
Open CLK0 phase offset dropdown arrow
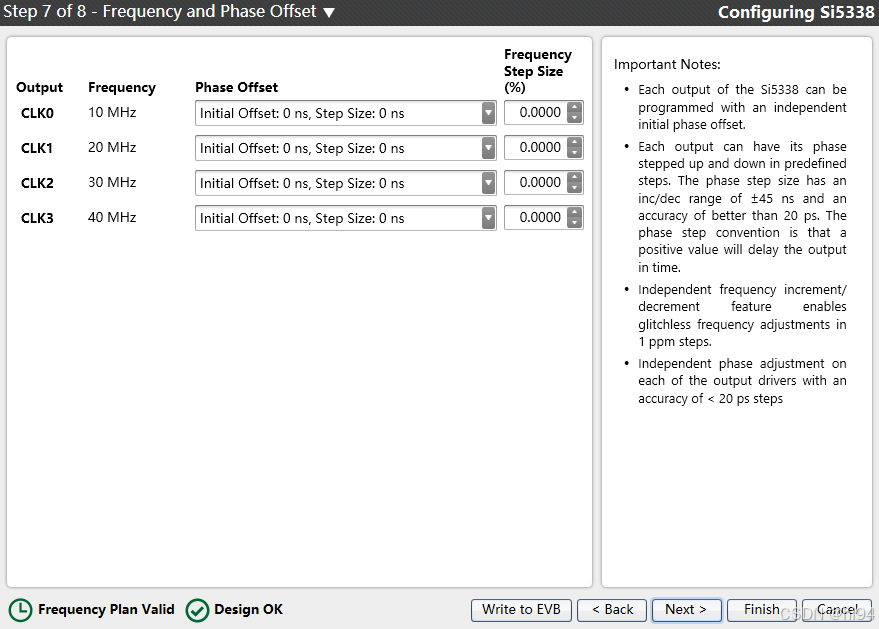click(489, 113)
